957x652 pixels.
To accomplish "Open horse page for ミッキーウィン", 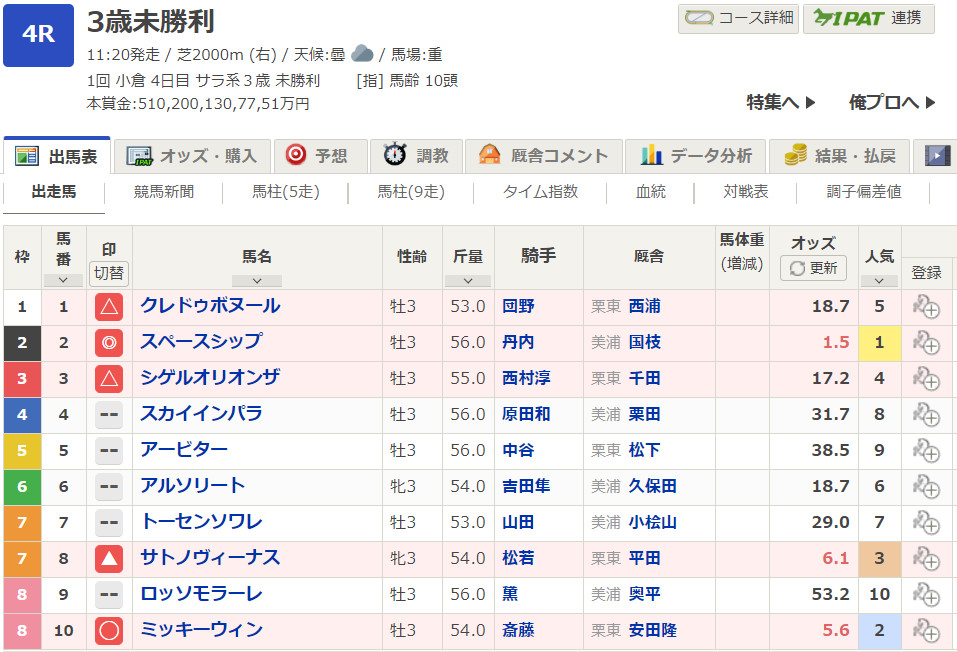I will point(201,629).
